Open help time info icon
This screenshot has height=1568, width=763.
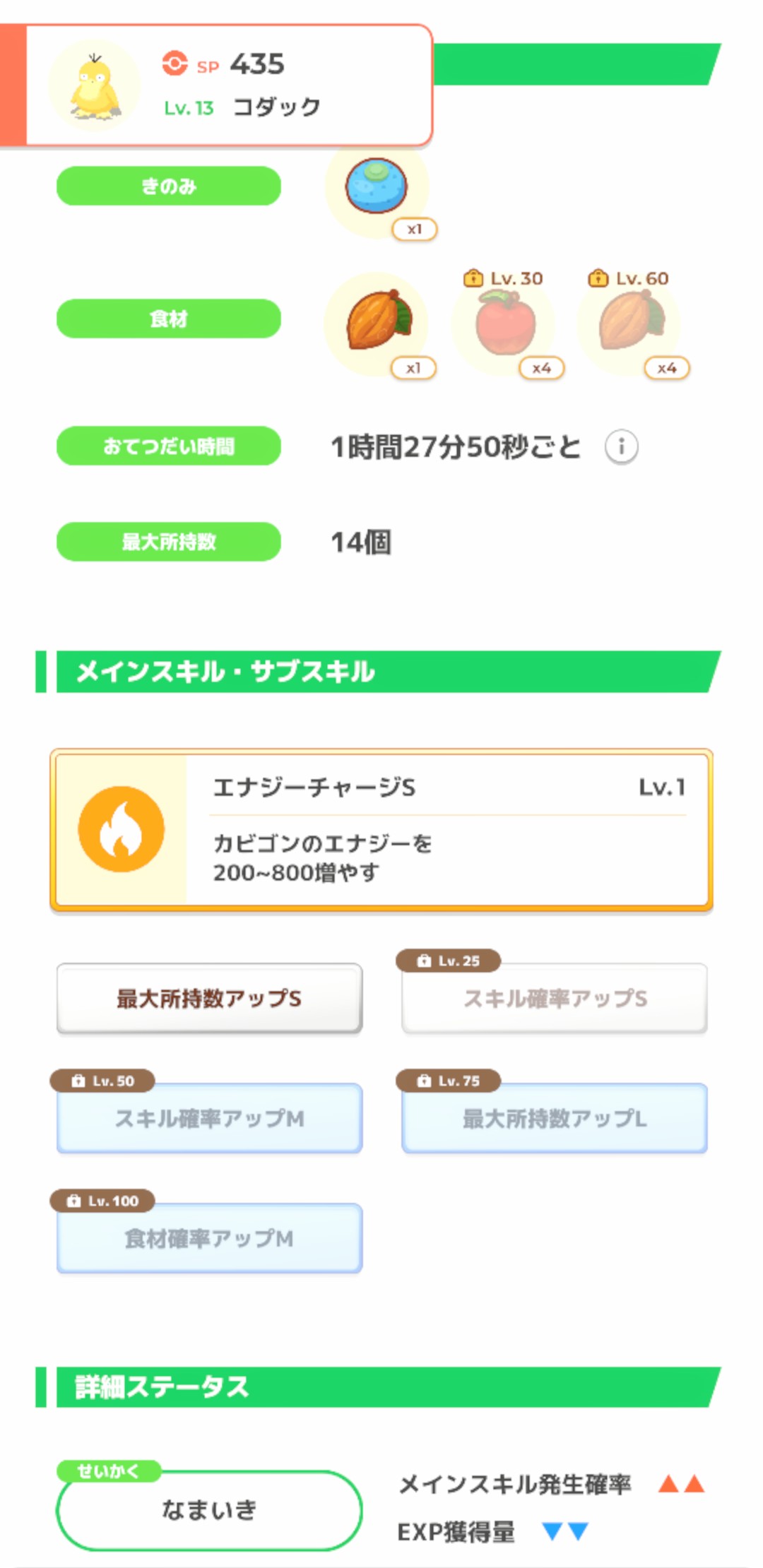(x=622, y=446)
